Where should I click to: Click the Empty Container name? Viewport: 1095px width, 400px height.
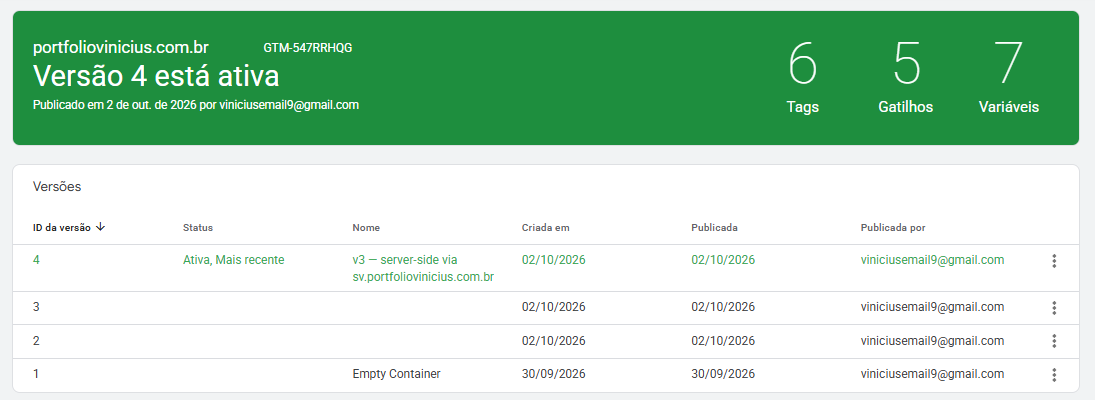[x=397, y=373]
